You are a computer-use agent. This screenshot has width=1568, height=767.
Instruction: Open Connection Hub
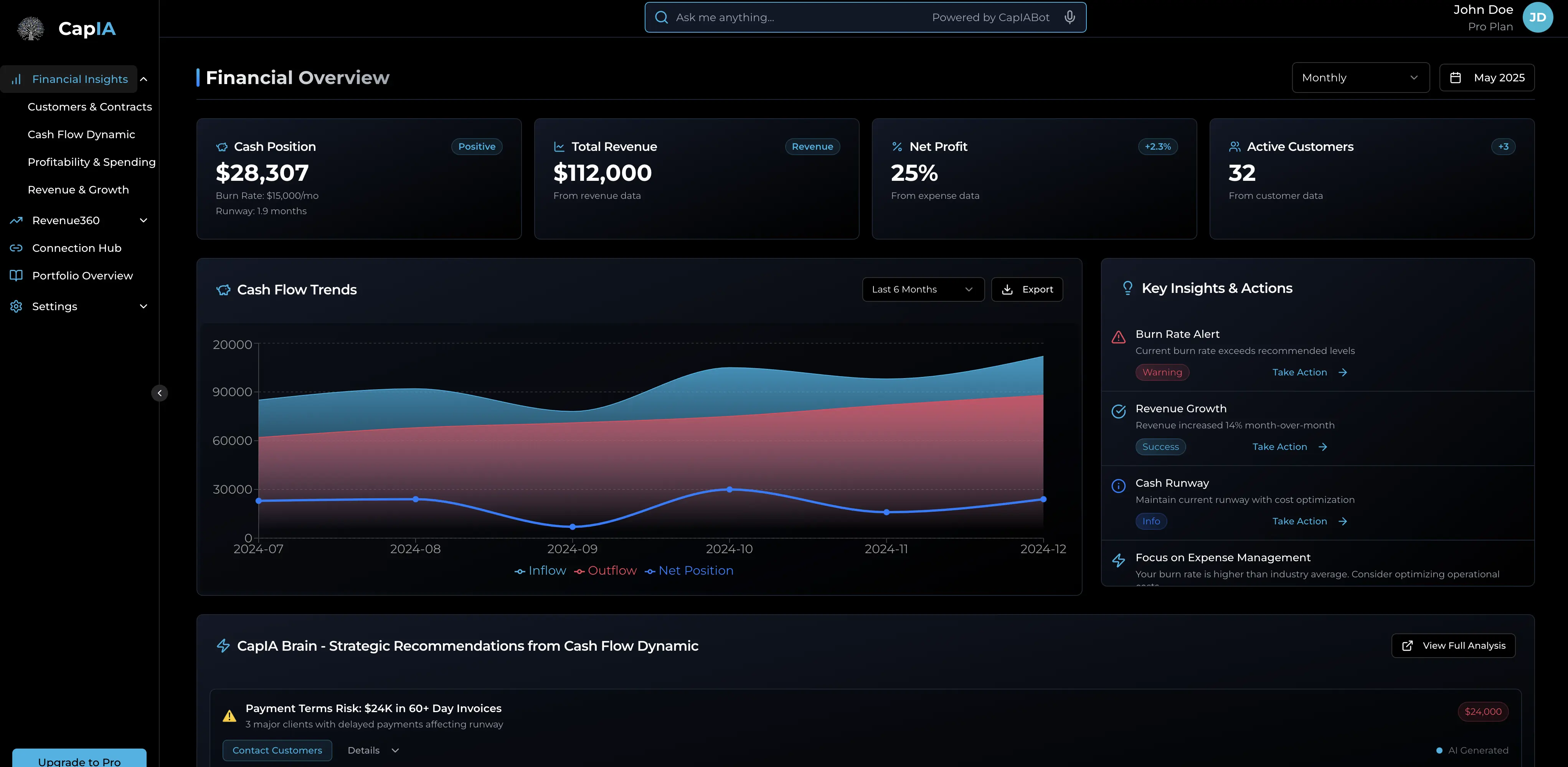(x=77, y=248)
